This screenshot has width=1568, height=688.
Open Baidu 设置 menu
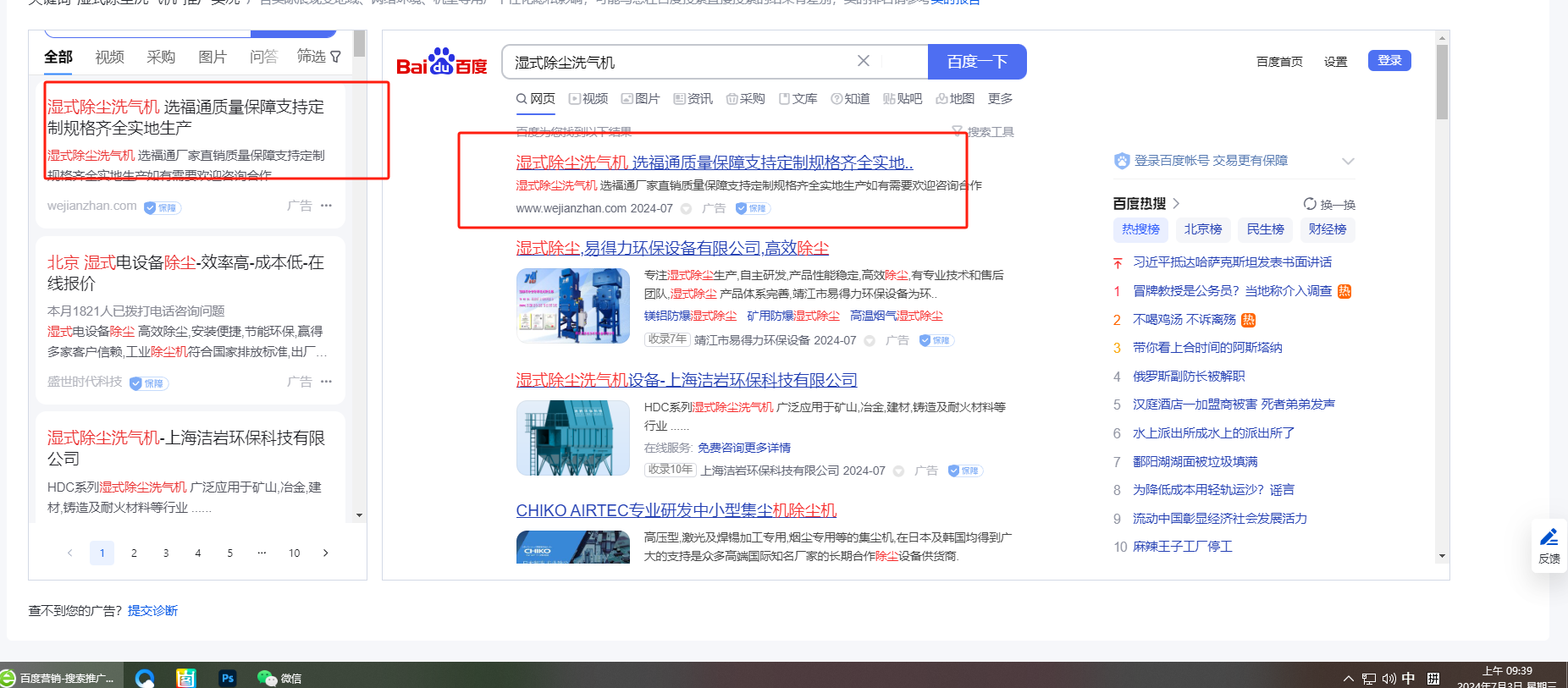click(x=1335, y=62)
